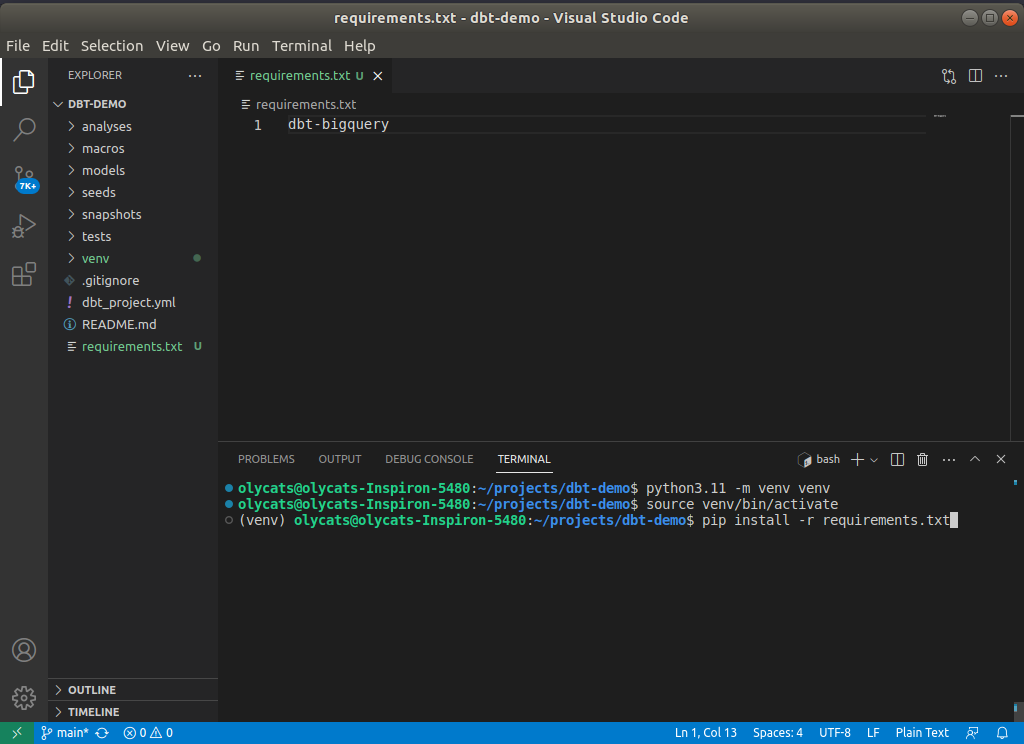The width and height of the screenshot is (1024, 744).
Task: Open the Accounts menu icon
Action: [x=24, y=650]
